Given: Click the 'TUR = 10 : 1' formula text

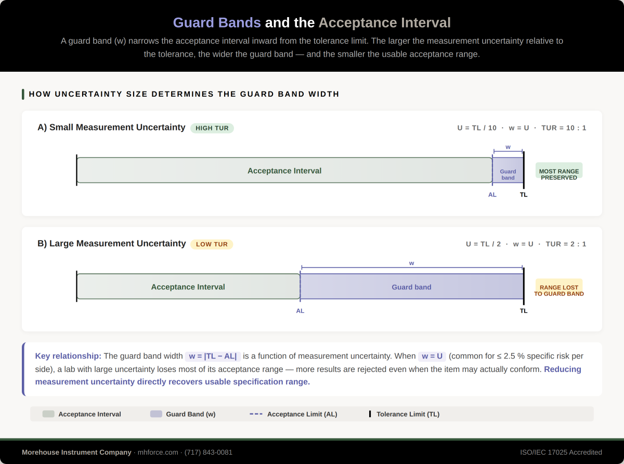Looking at the screenshot, I should click(564, 128).
